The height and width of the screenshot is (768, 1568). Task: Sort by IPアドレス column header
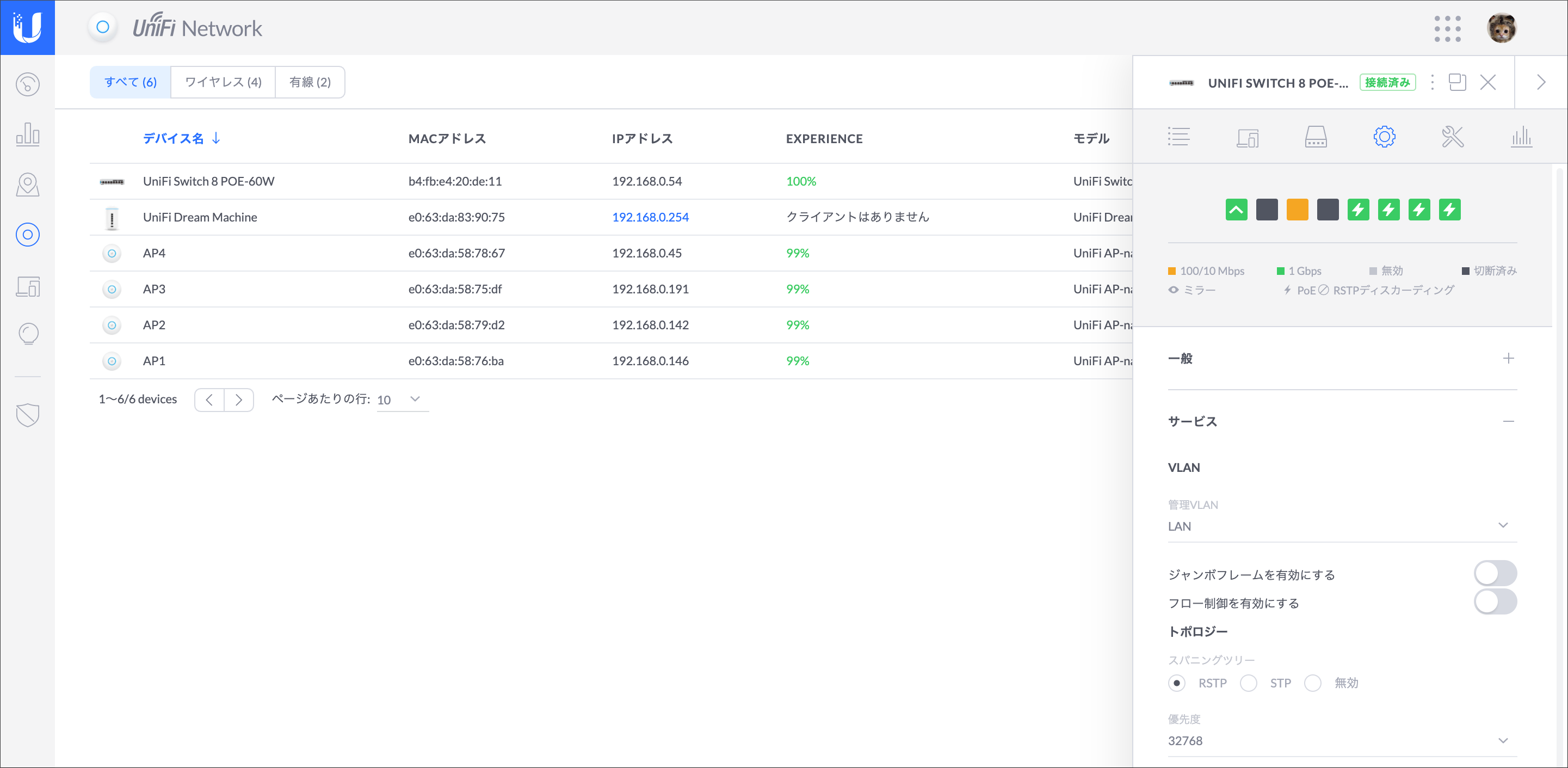642,138
